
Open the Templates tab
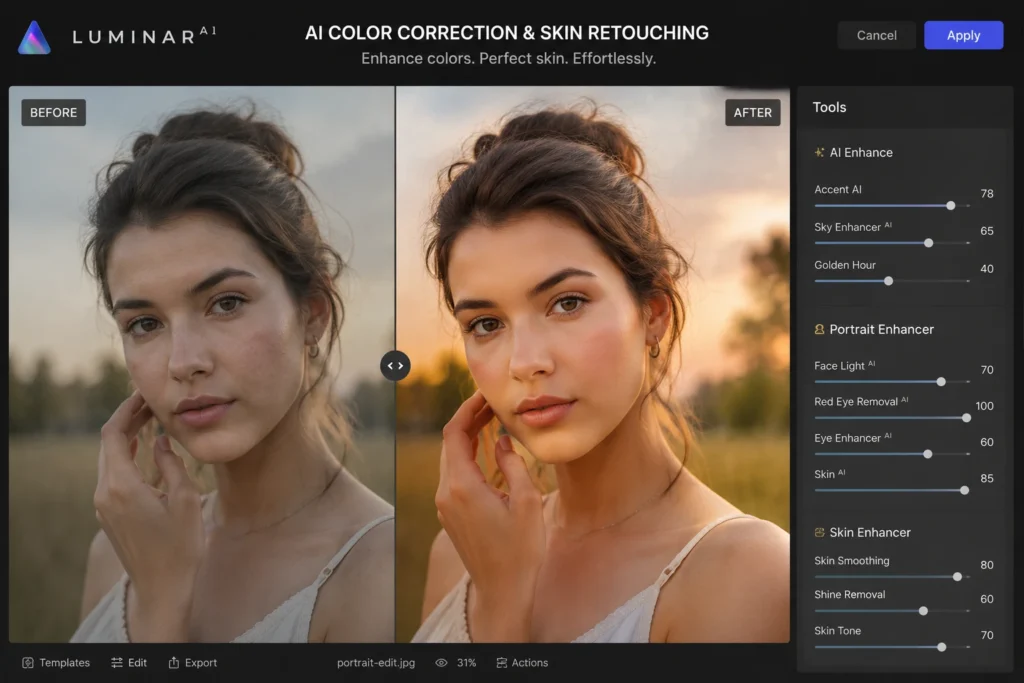pos(56,663)
